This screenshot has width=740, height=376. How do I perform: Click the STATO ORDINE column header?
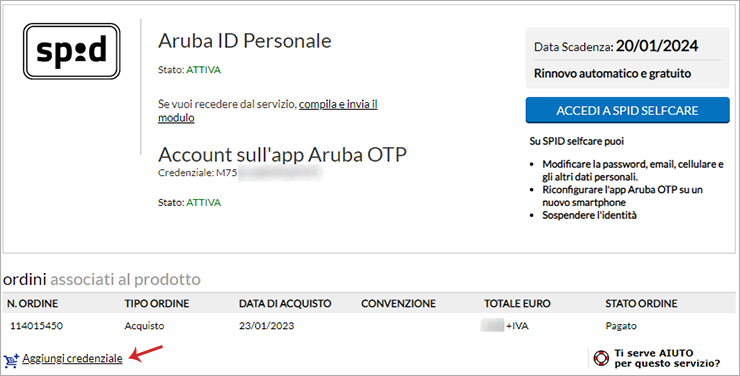pos(641,303)
